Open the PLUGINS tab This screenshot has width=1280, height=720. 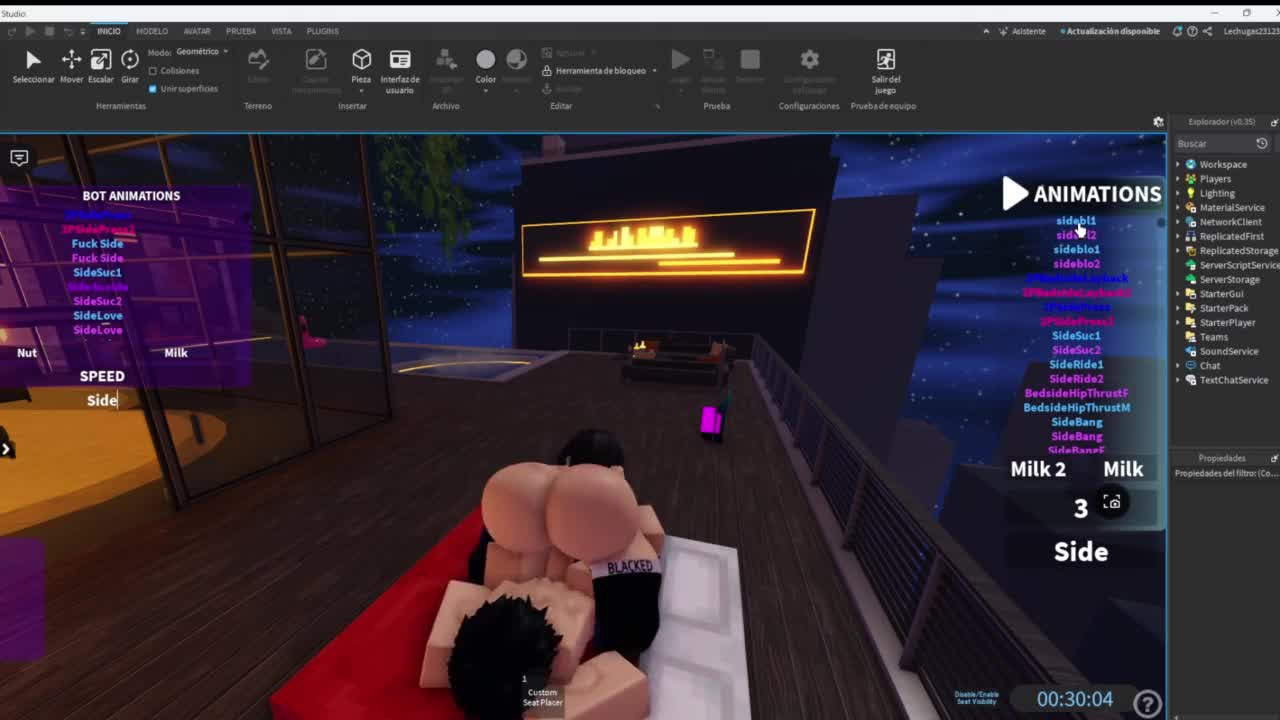click(x=322, y=31)
